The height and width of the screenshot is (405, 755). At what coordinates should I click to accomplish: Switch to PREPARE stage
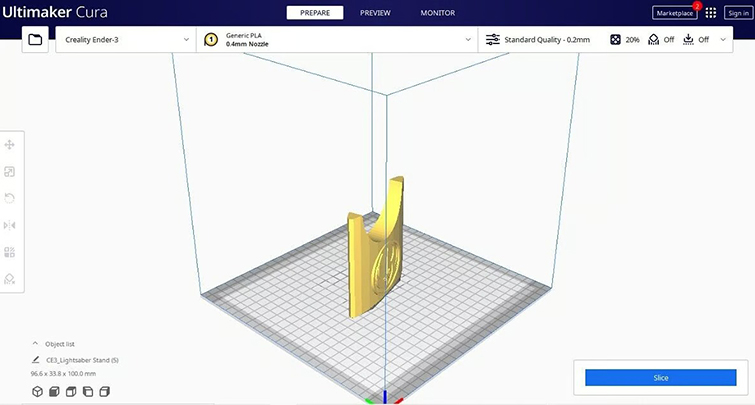click(315, 13)
